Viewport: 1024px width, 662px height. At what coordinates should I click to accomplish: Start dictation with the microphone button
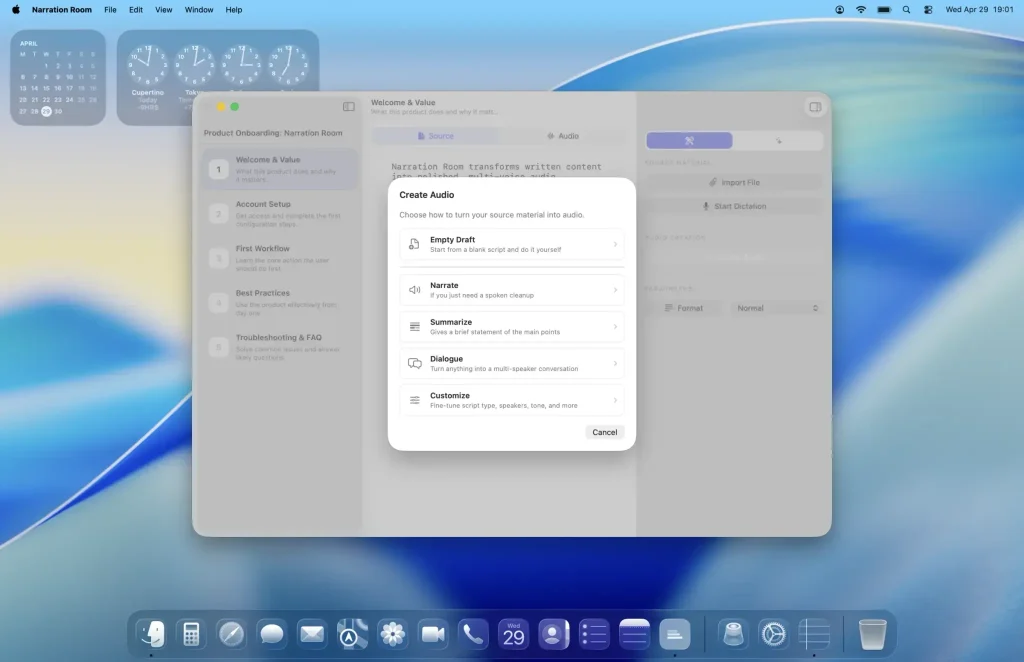click(734, 206)
